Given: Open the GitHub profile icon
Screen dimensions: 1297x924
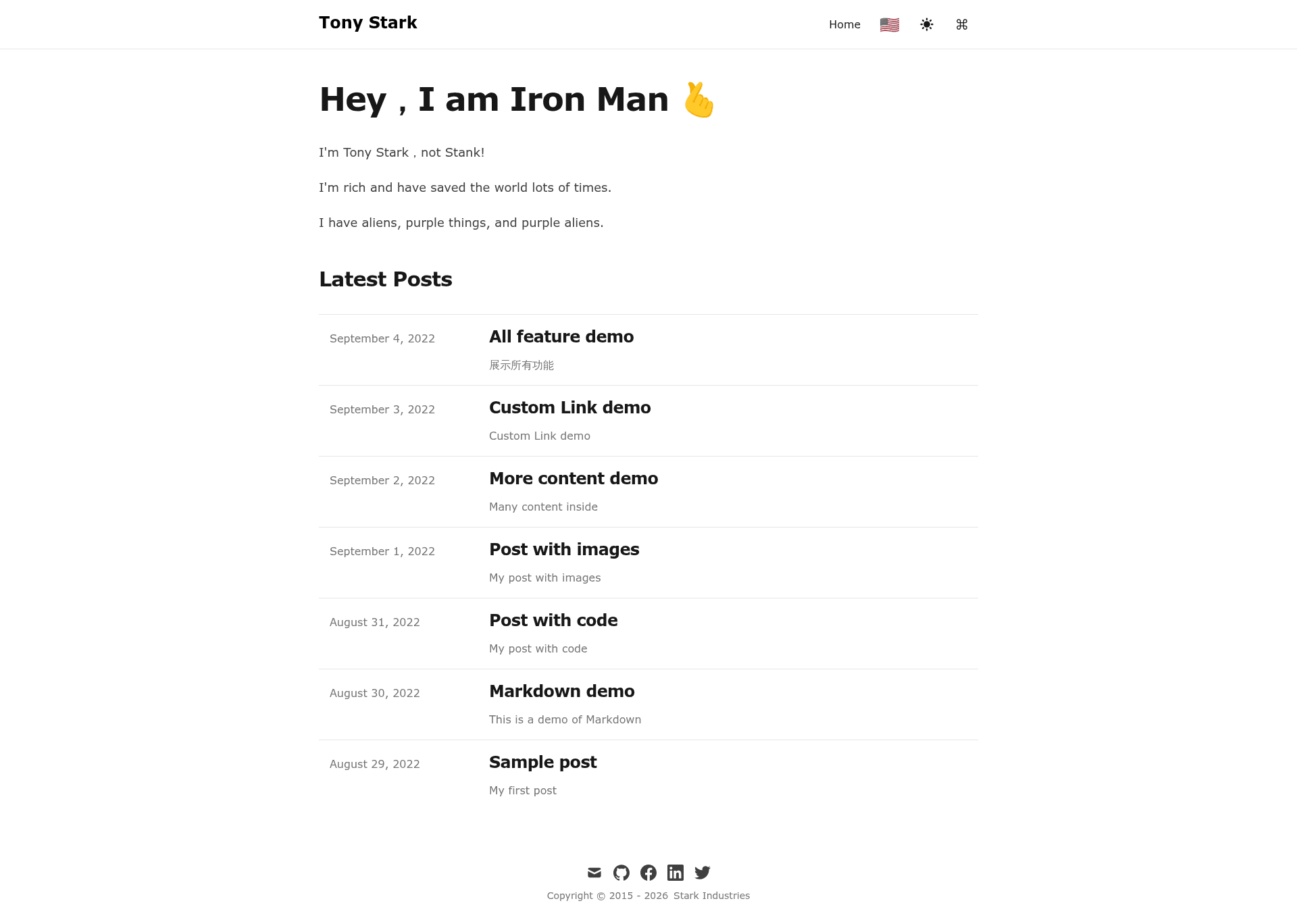Looking at the screenshot, I should tap(621, 873).
